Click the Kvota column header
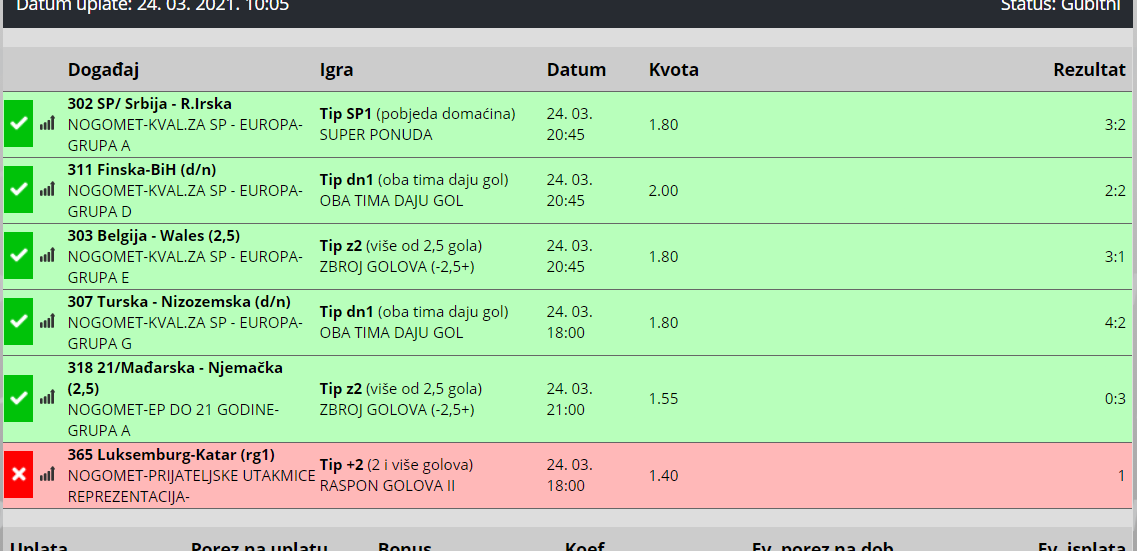The image size is (1137, 551). pos(674,70)
